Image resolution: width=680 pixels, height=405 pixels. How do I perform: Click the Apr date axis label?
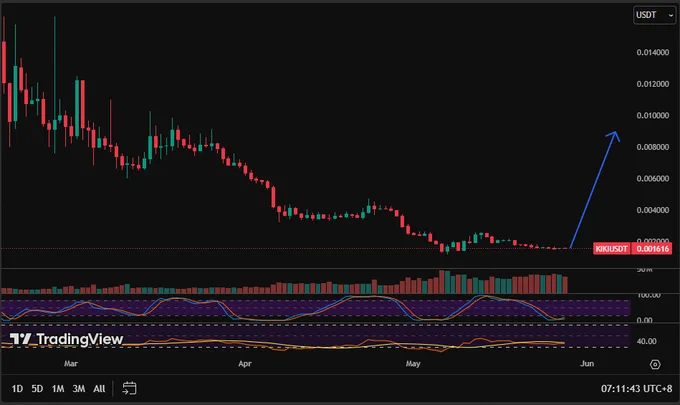click(245, 363)
